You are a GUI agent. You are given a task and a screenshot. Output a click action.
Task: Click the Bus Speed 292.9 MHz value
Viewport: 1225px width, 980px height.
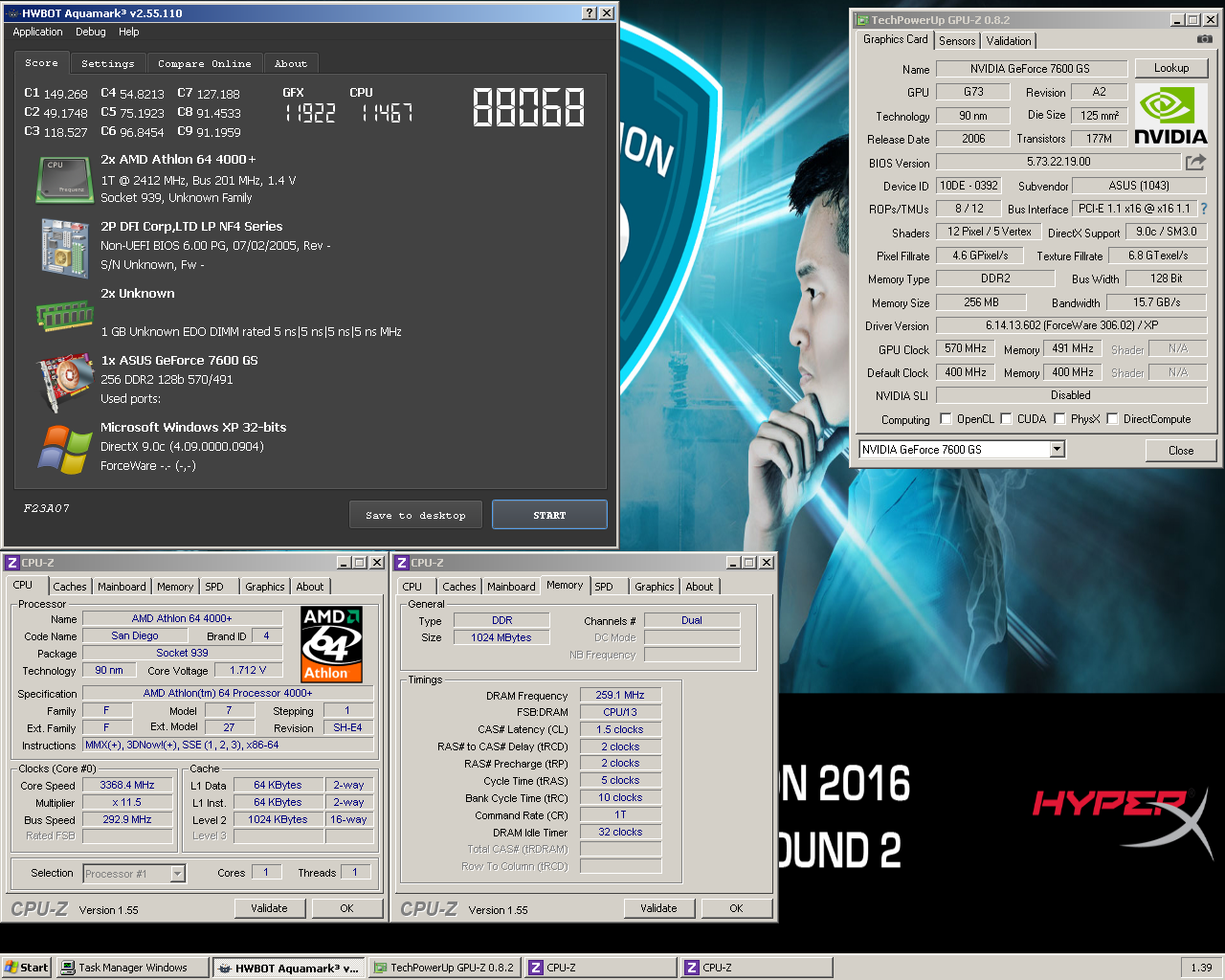click(x=127, y=819)
